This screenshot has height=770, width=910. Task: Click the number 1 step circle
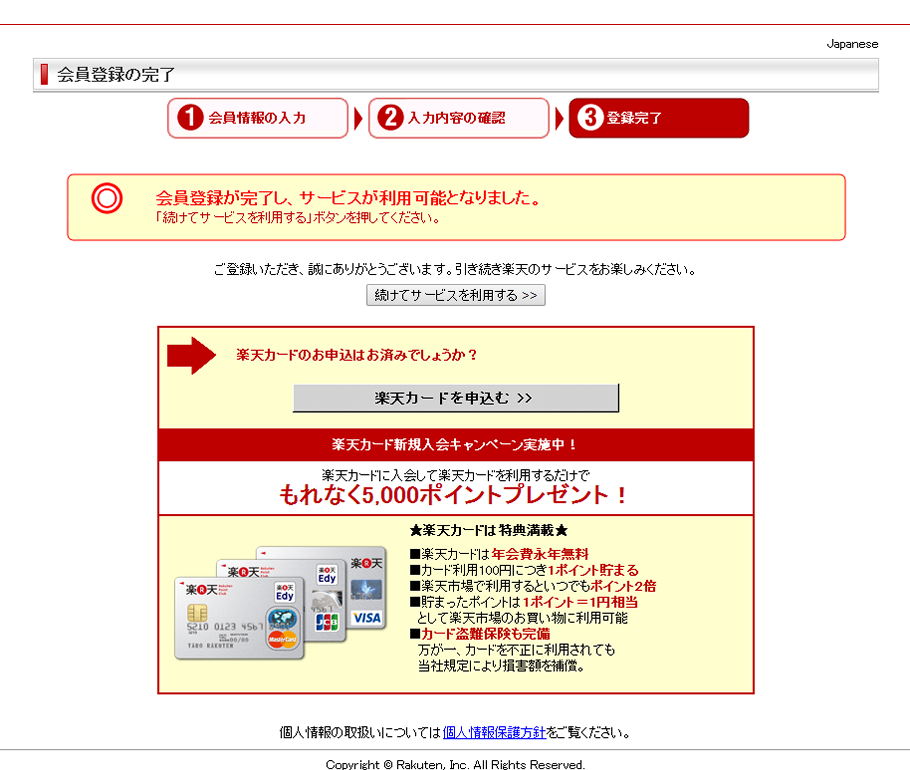click(189, 118)
